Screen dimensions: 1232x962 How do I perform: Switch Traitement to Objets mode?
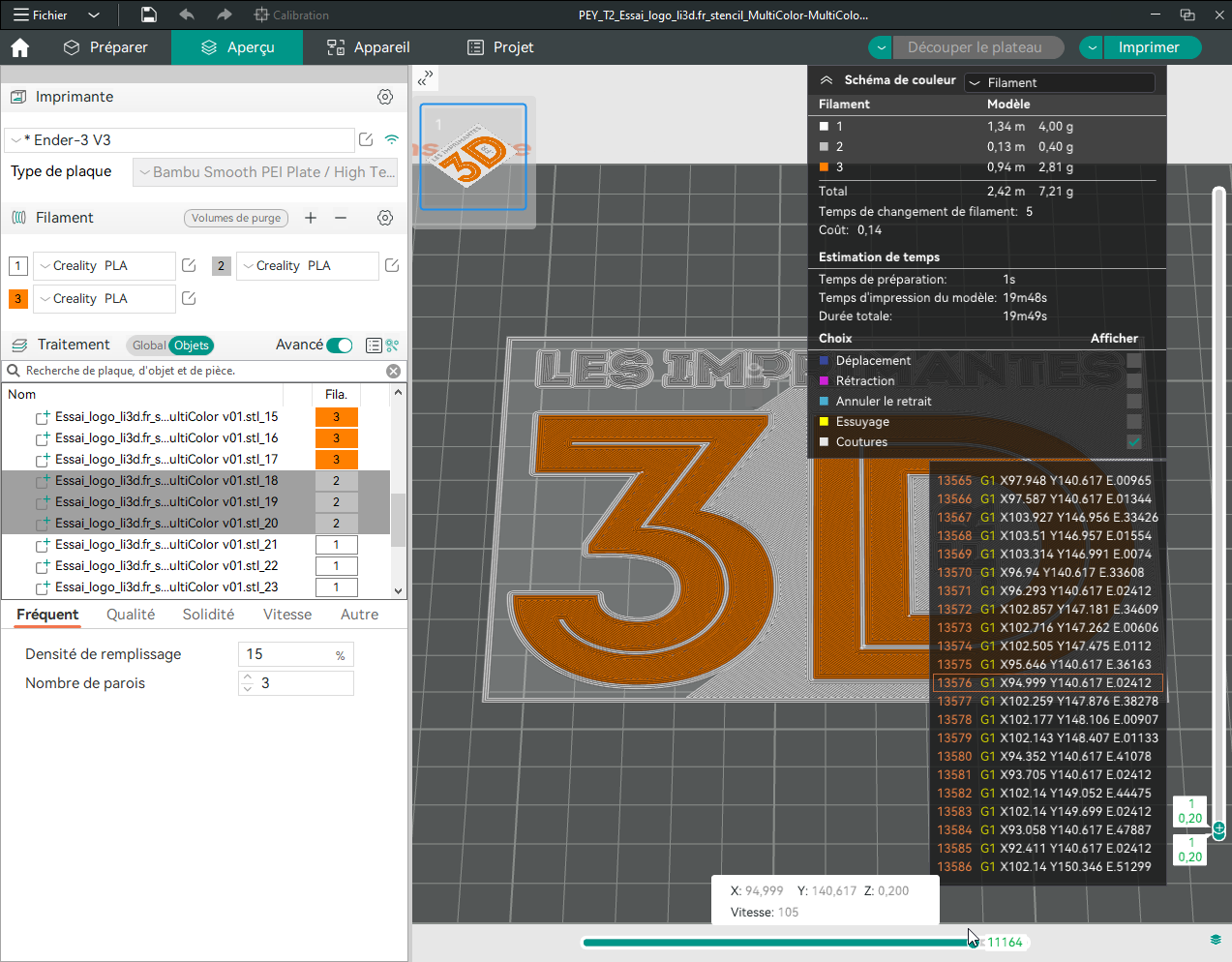pos(191,346)
